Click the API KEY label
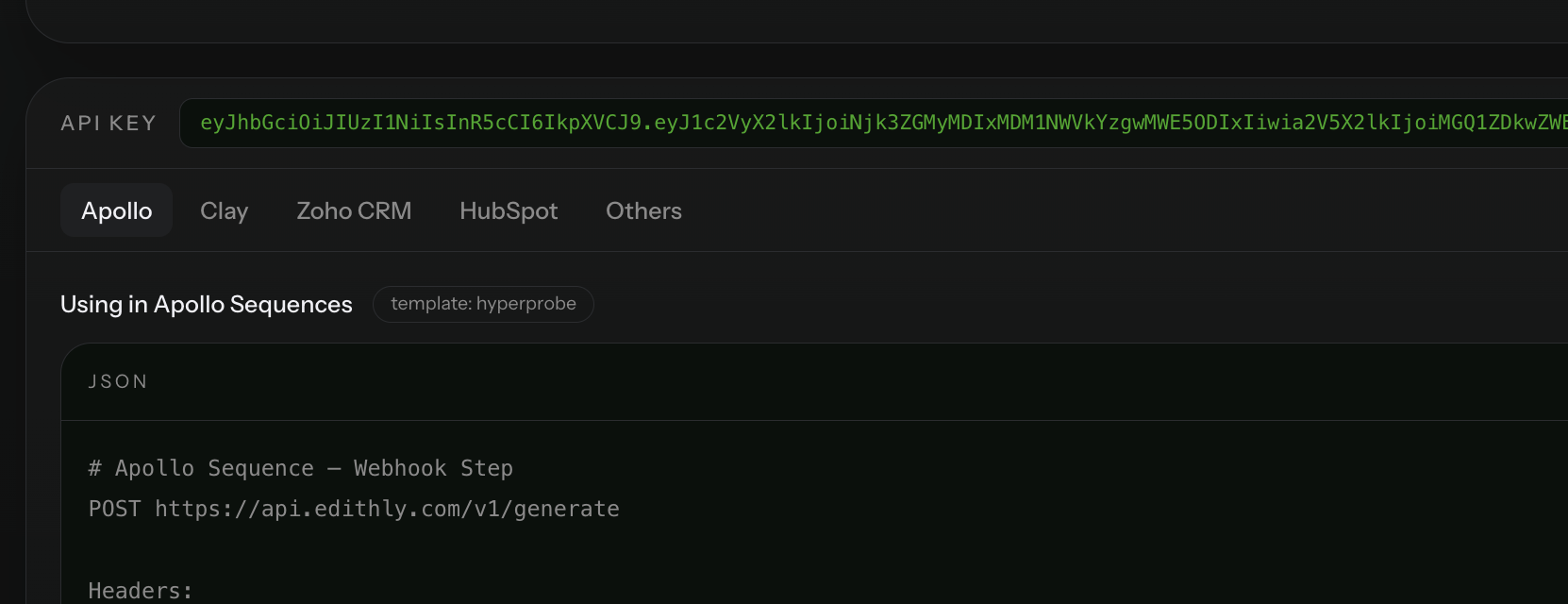 point(108,124)
